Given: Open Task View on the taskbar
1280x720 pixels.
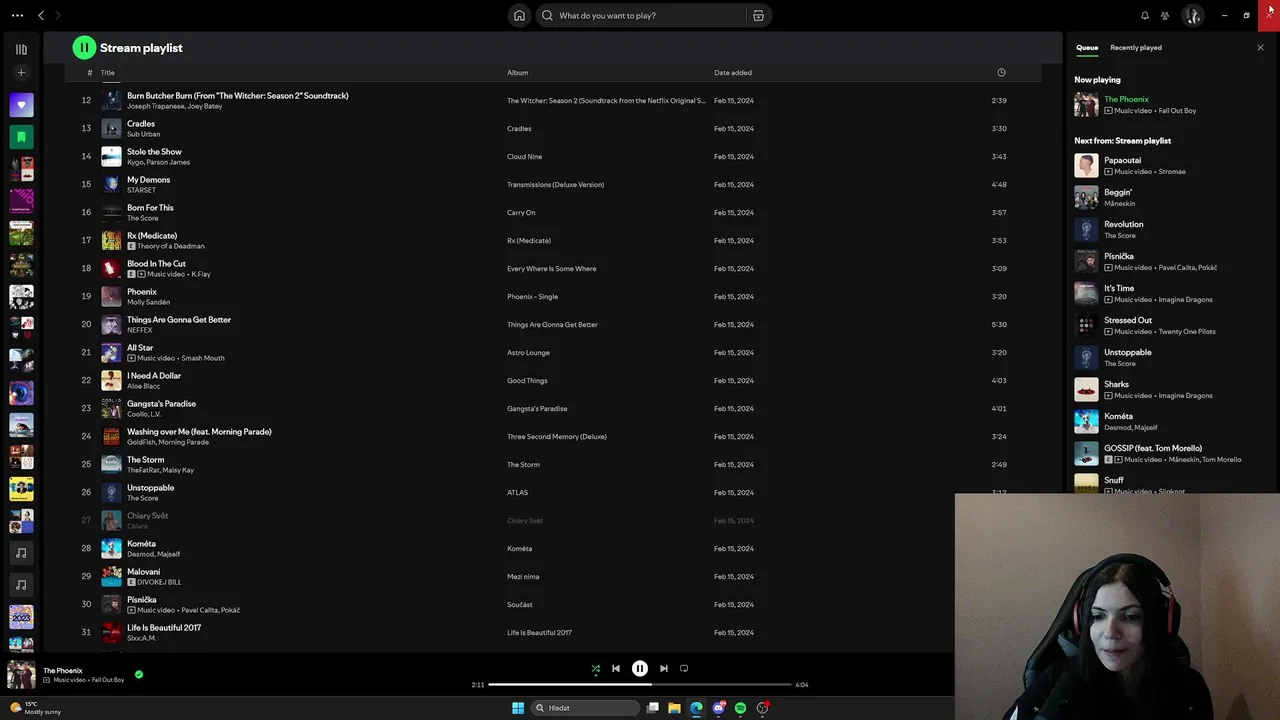Looking at the screenshot, I should 653,708.
